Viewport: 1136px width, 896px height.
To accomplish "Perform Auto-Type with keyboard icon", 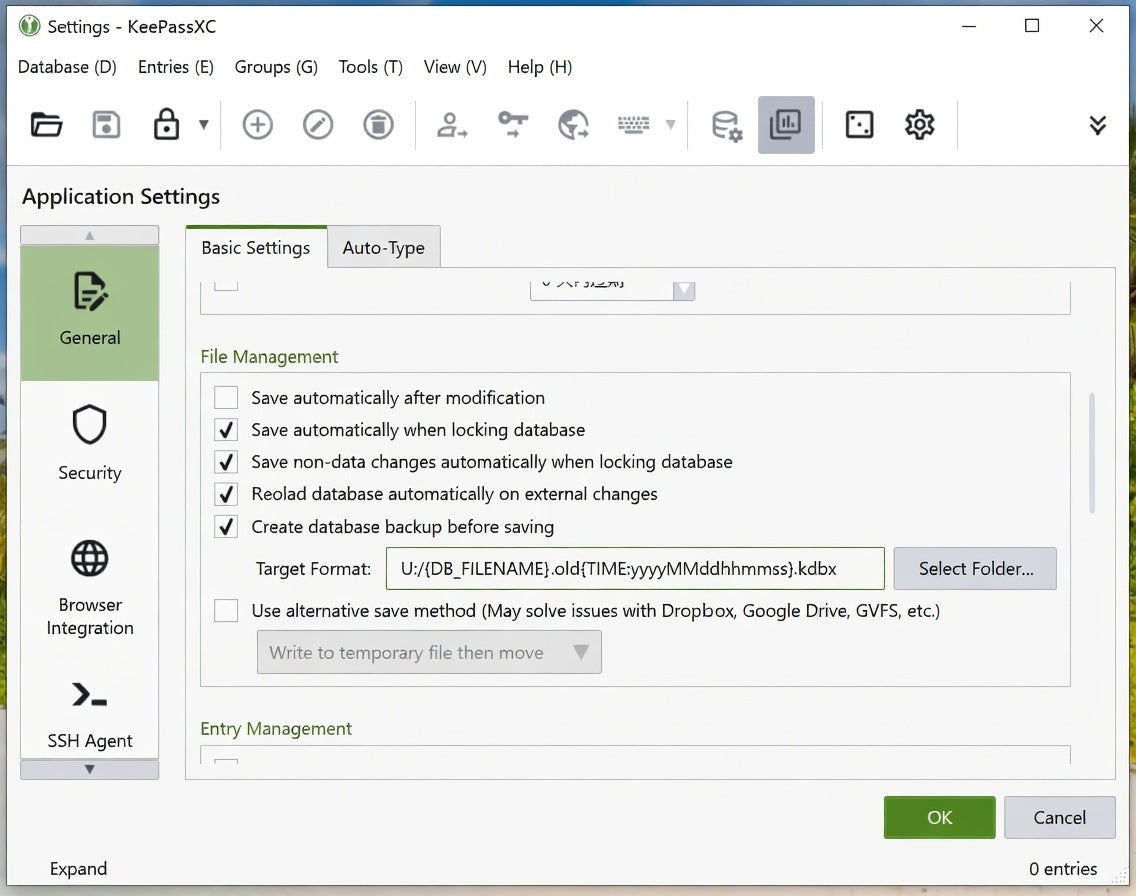I will click(633, 125).
